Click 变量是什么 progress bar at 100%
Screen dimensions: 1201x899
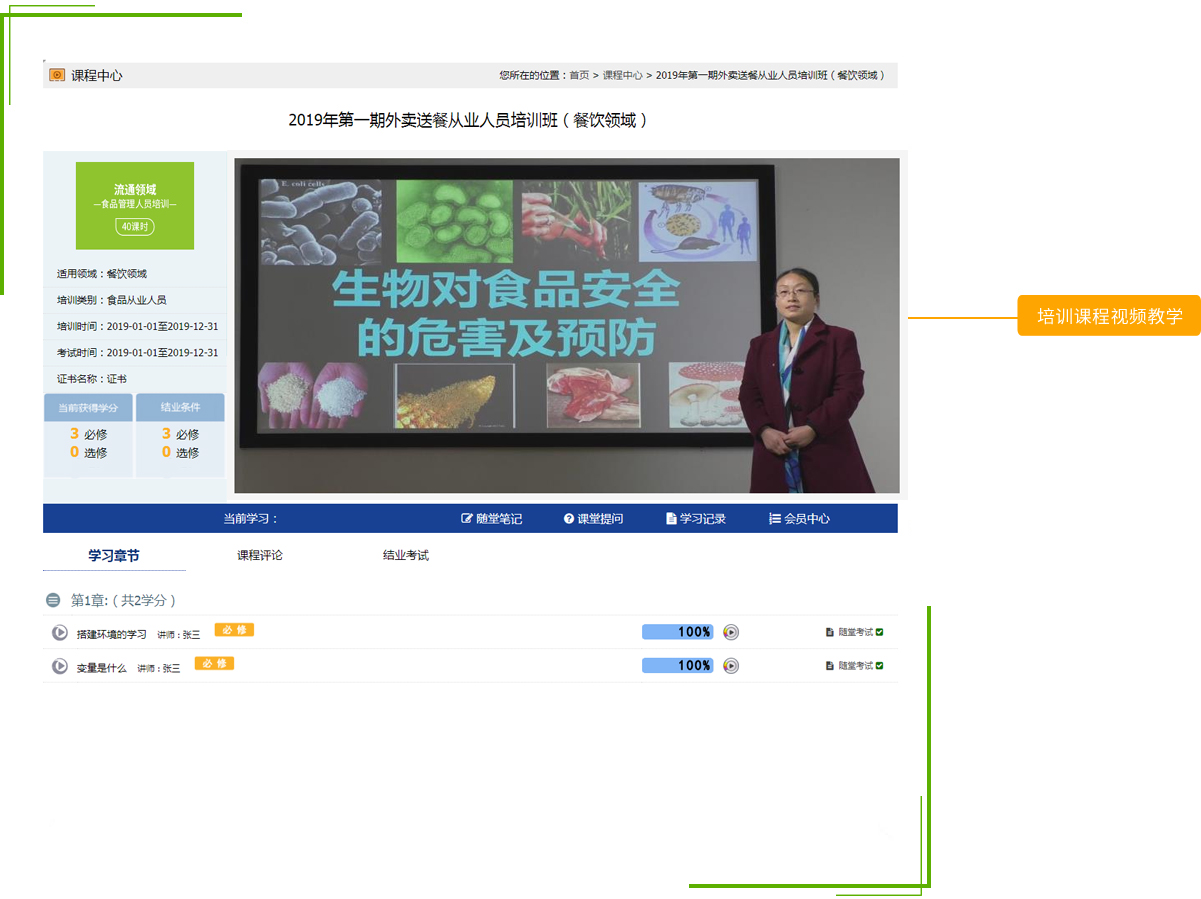(678, 666)
